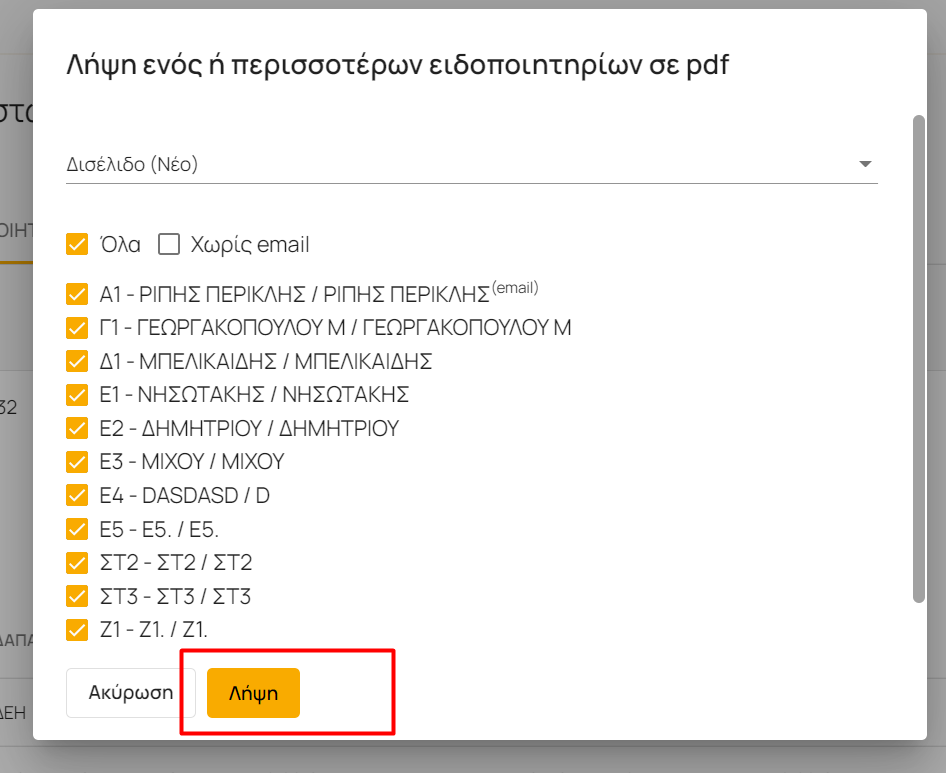Cancel with the Ακύρωση button
The height and width of the screenshot is (773, 946).
pos(131,693)
